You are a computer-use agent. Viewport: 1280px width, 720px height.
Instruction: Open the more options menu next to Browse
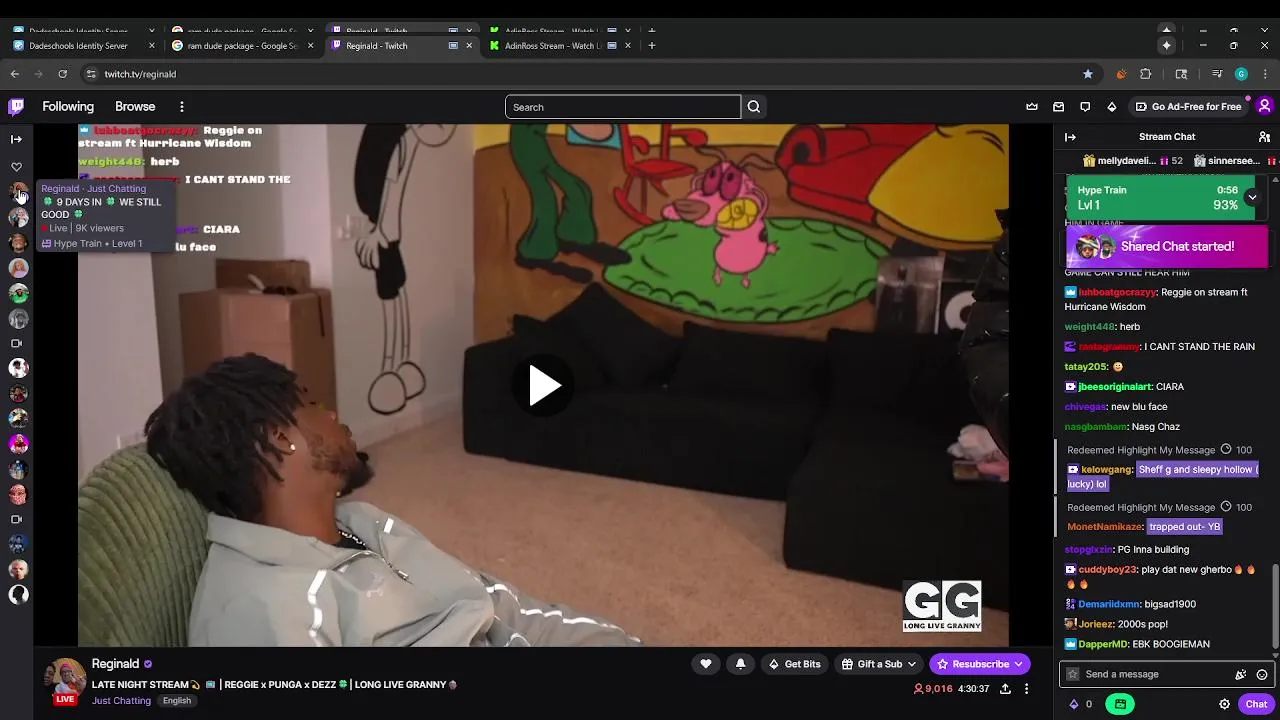click(x=181, y=107)
